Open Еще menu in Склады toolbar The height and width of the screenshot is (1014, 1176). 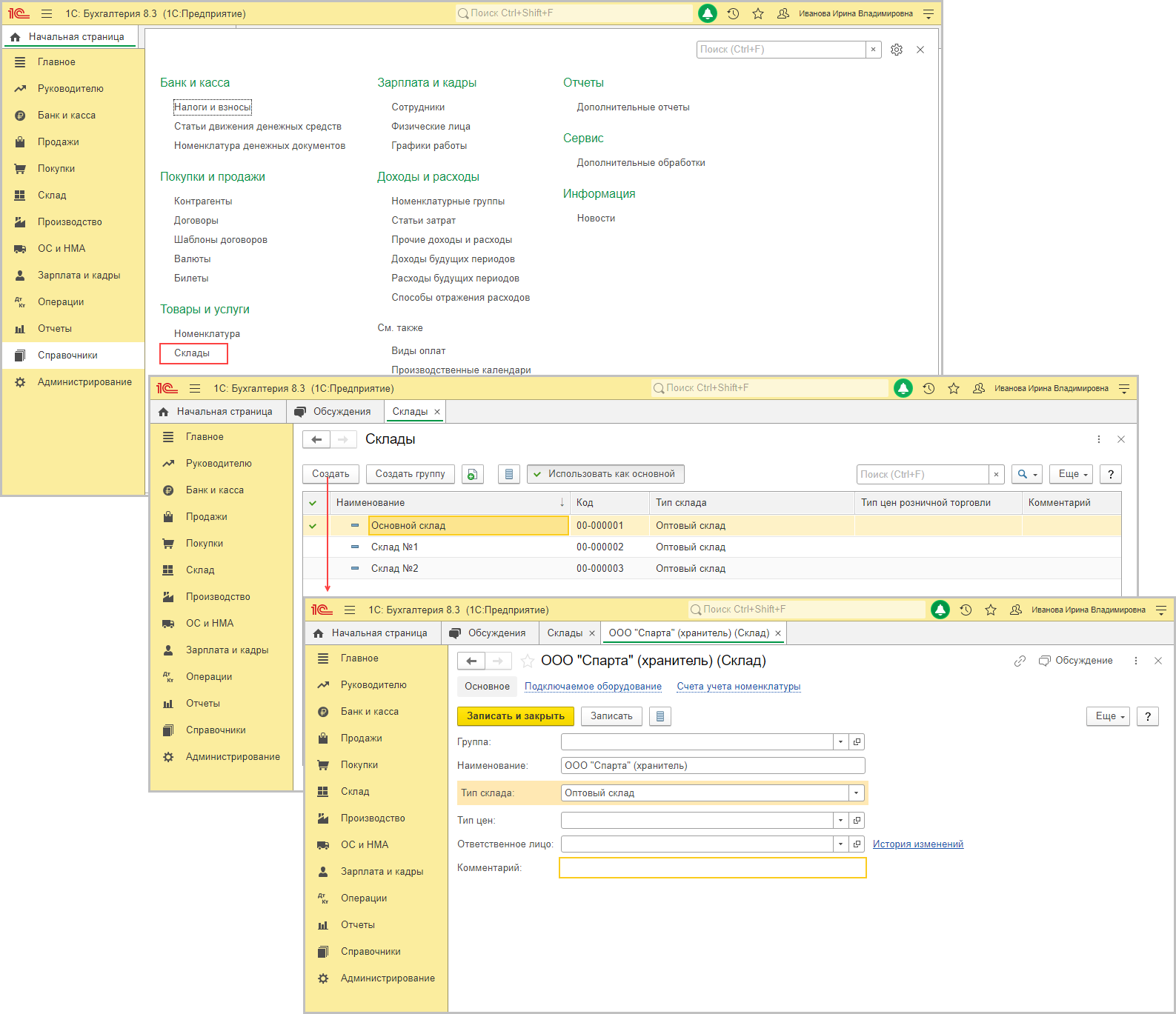click(1072, 474)
